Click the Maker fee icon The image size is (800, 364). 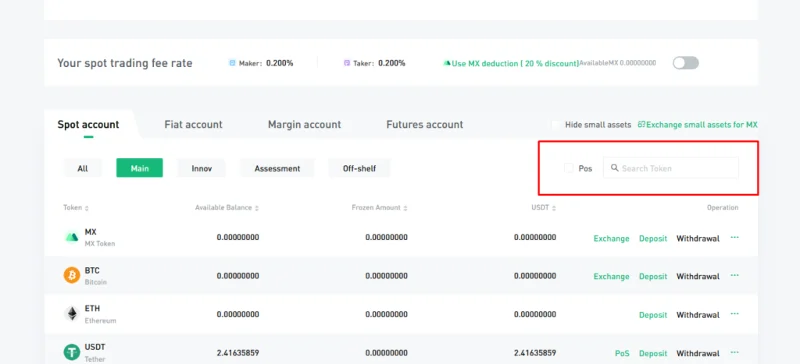(232, 63)
